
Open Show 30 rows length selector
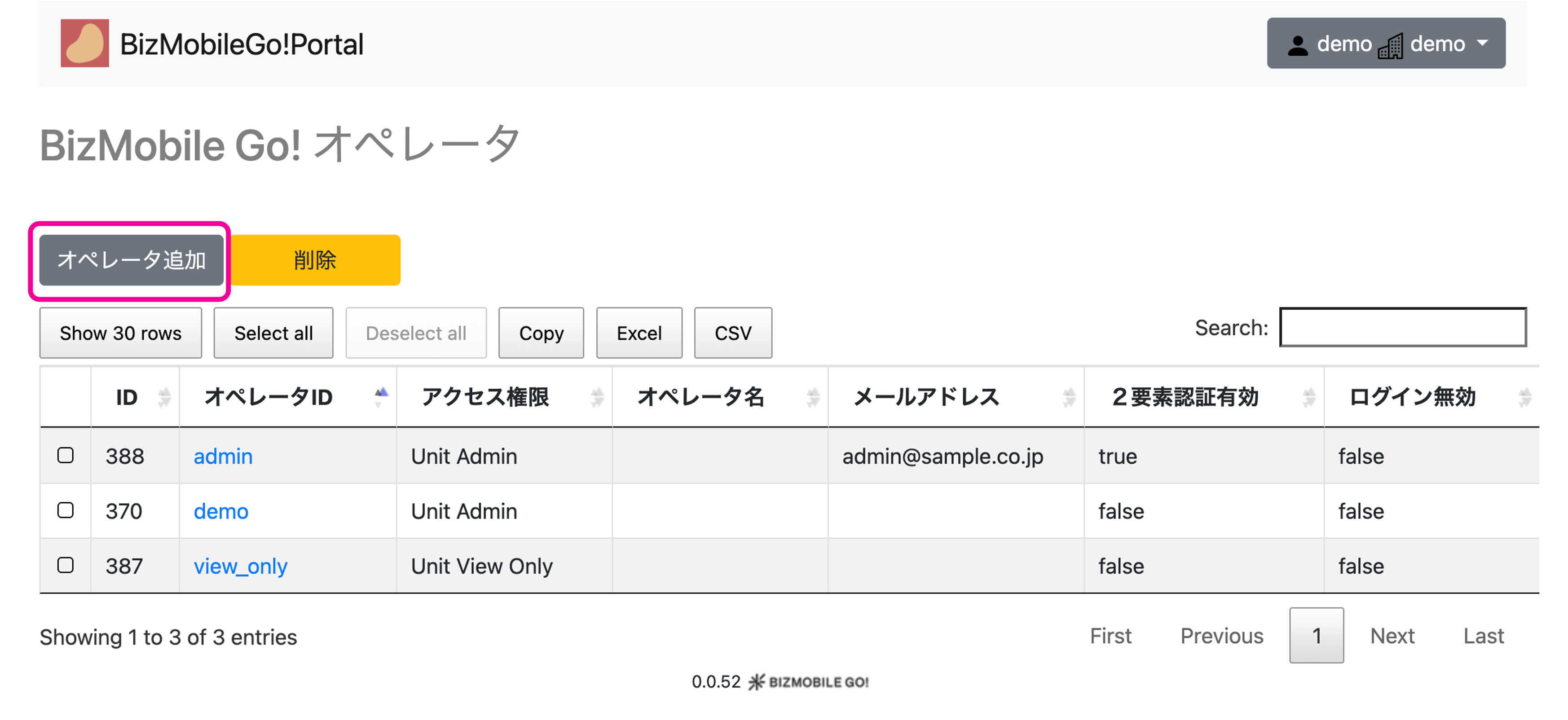click(120, 333)
